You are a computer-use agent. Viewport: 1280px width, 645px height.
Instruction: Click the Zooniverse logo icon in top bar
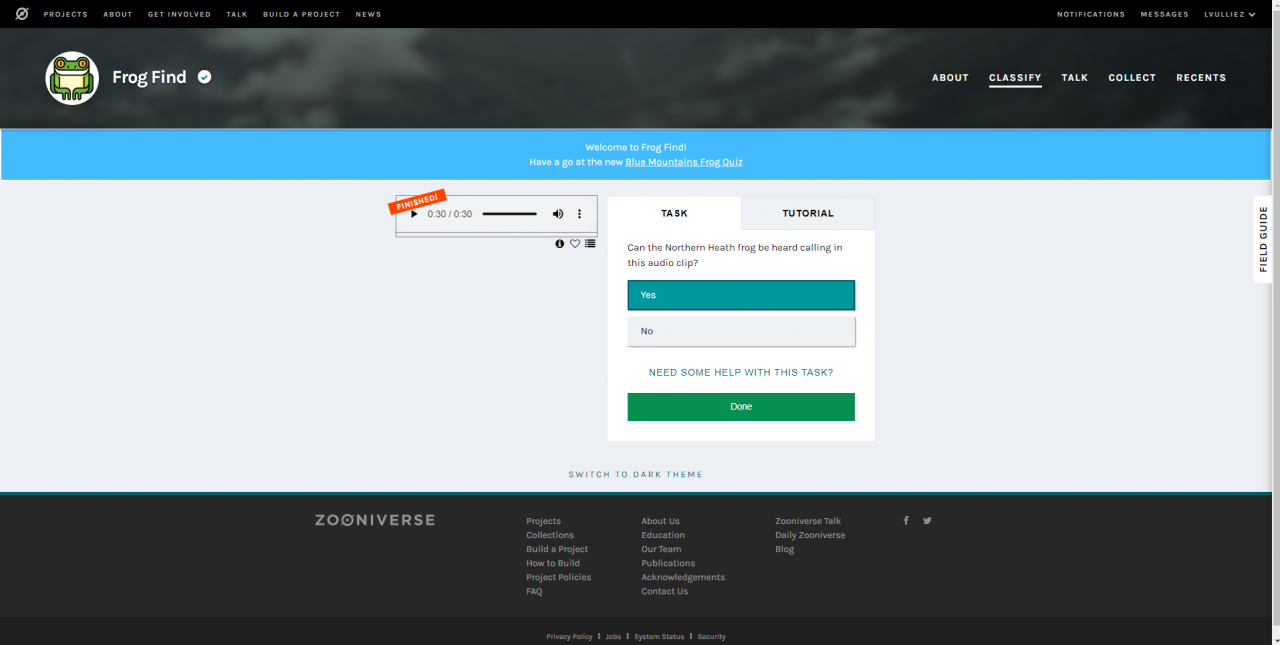pos(22,14)
